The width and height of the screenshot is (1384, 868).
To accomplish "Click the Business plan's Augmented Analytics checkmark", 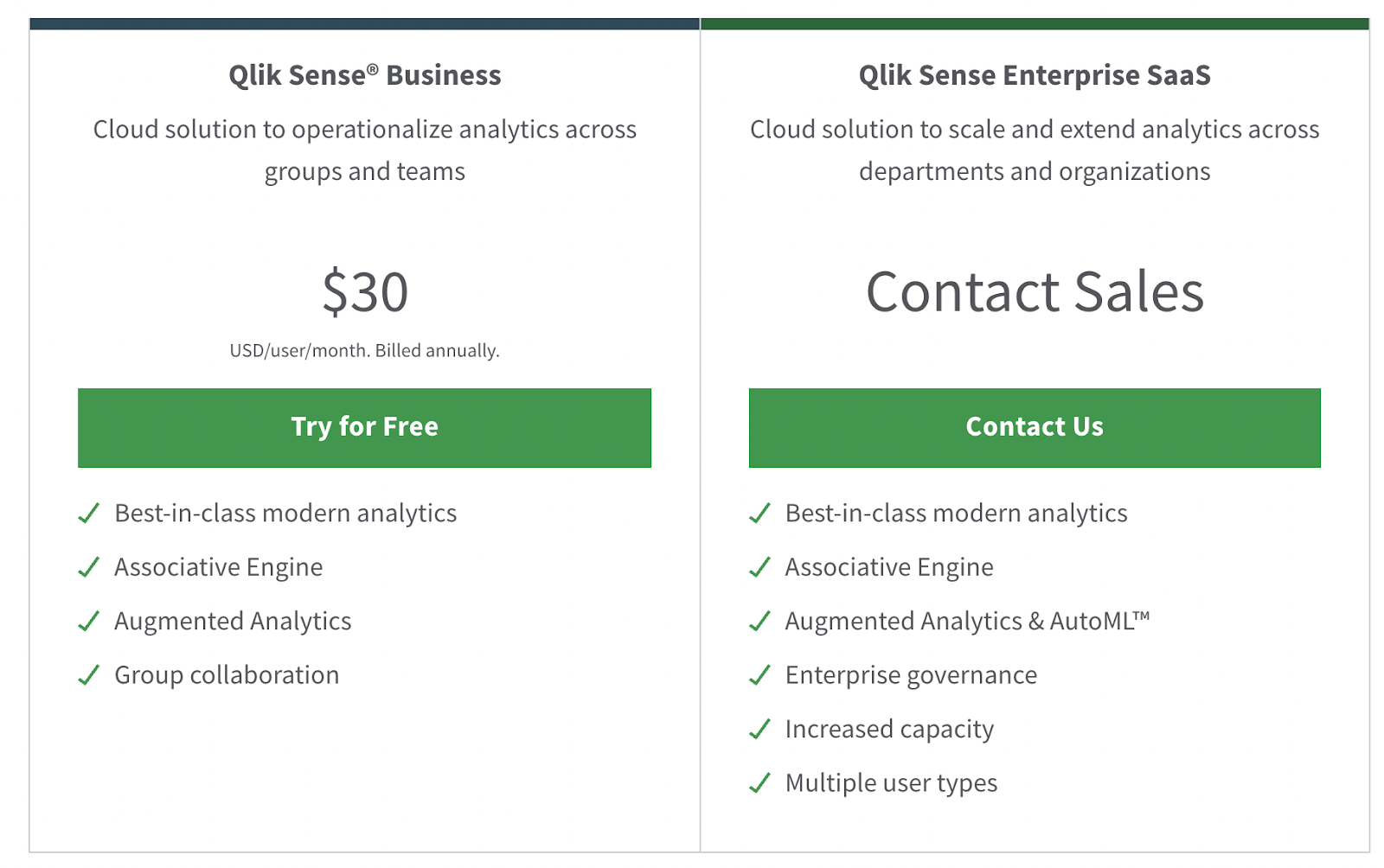I will 89,621.
